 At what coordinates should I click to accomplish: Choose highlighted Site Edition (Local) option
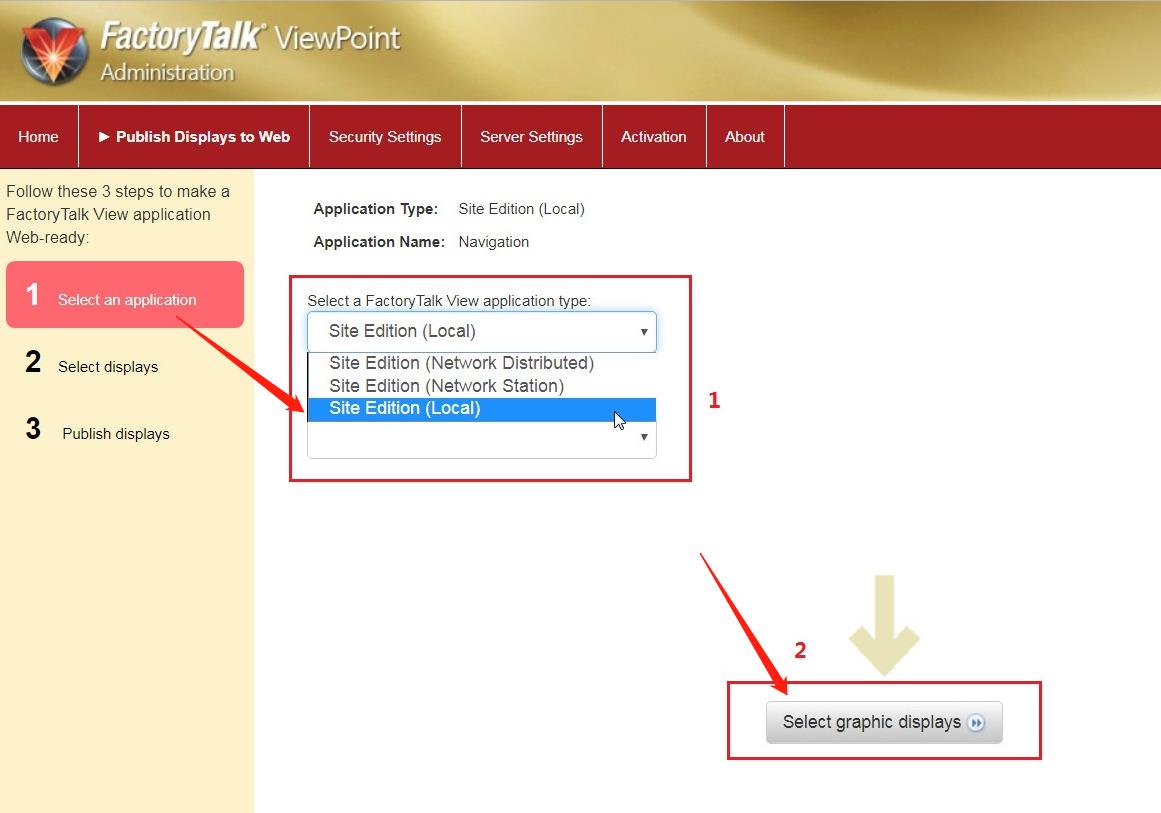482,409
